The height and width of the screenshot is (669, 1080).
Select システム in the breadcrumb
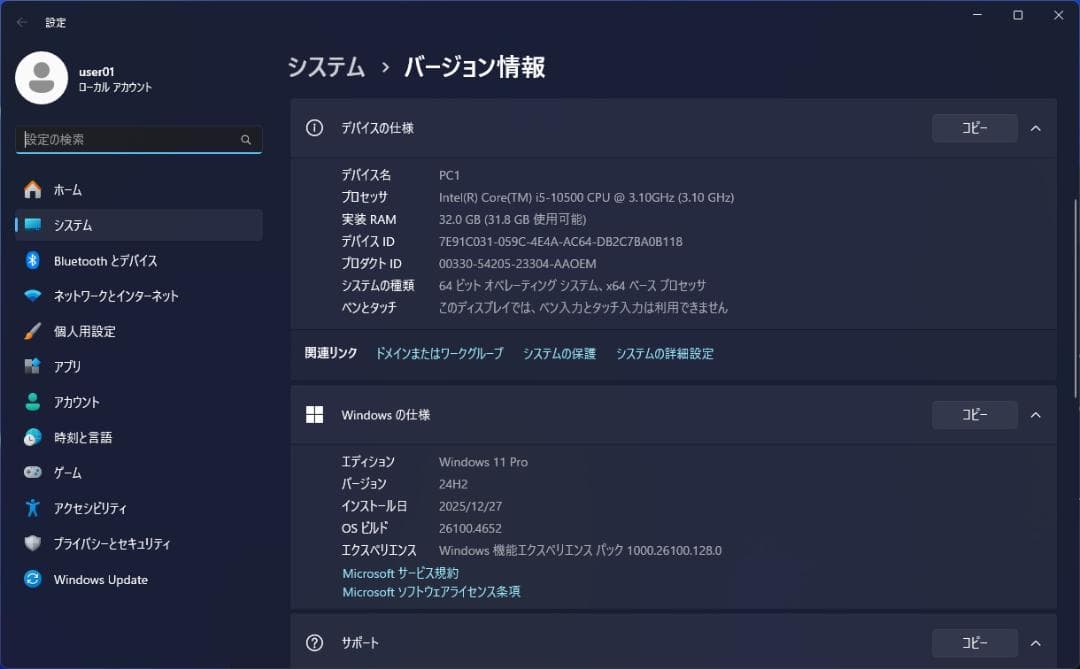coord(325,66)
